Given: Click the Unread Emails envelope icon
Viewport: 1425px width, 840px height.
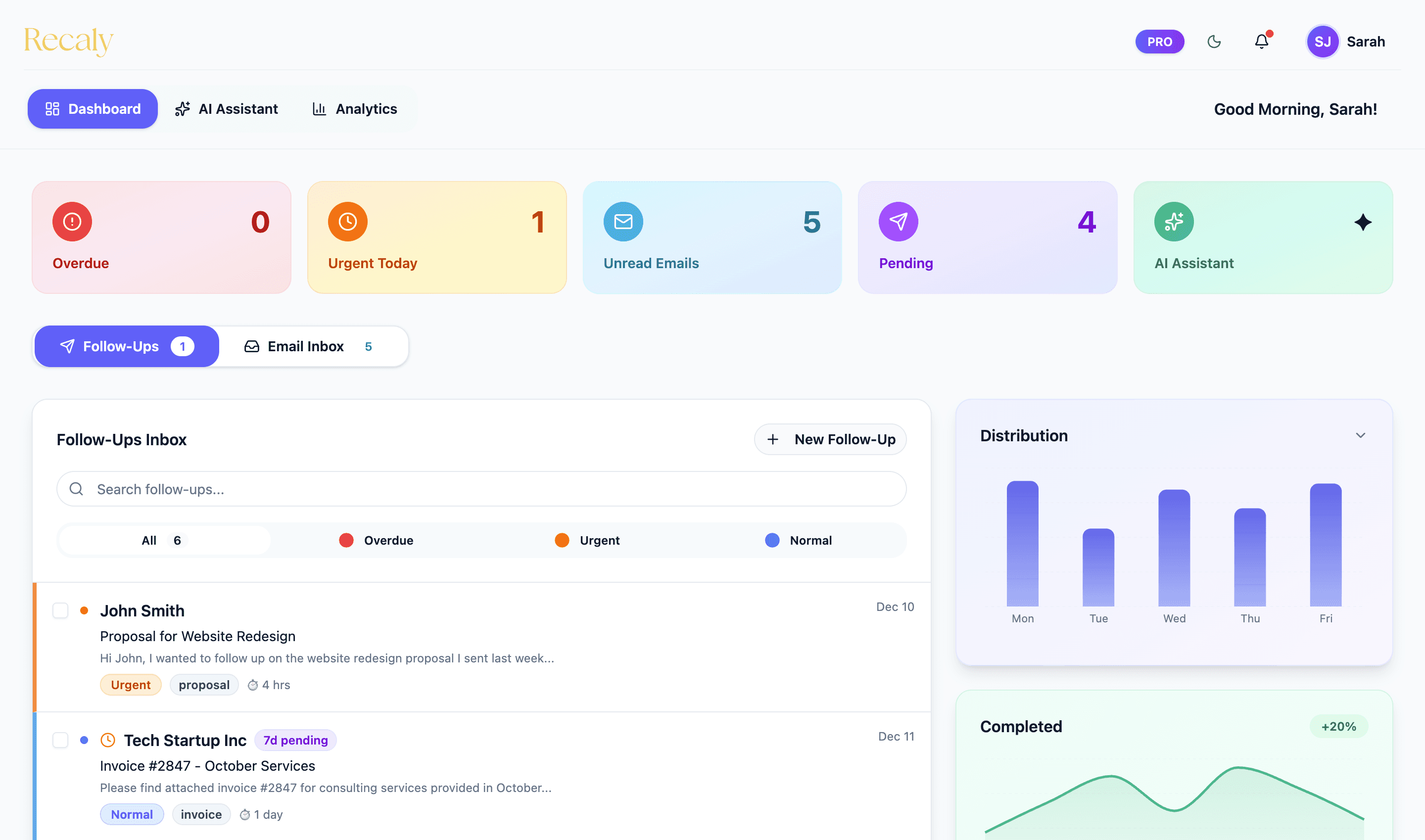Looking at the screenshot, I should [623, 221].
